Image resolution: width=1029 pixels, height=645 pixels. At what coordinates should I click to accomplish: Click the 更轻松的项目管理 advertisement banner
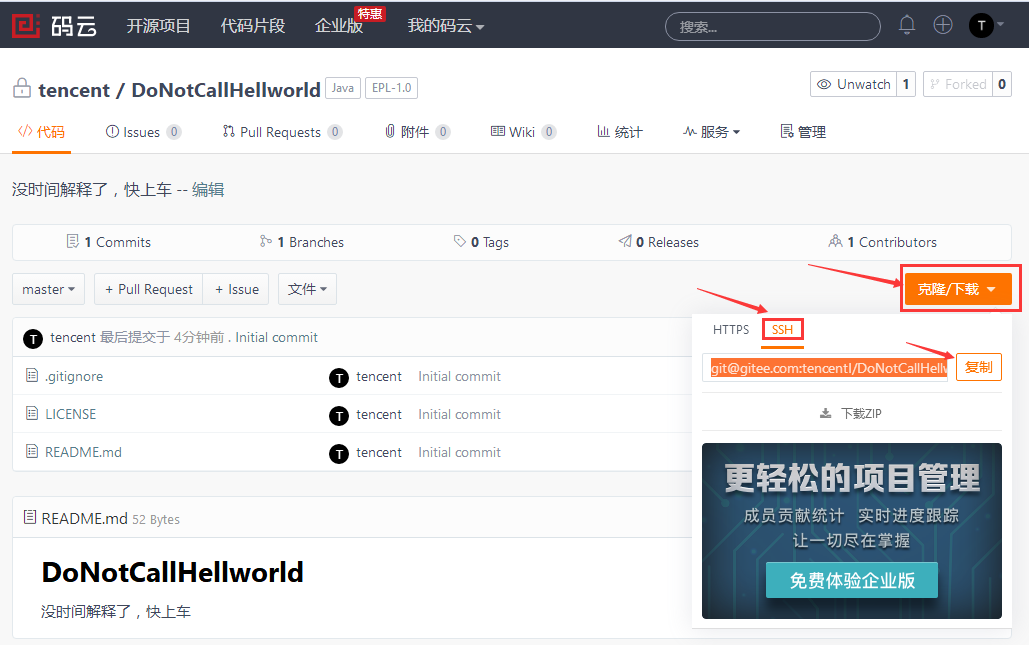click(852, 531)
